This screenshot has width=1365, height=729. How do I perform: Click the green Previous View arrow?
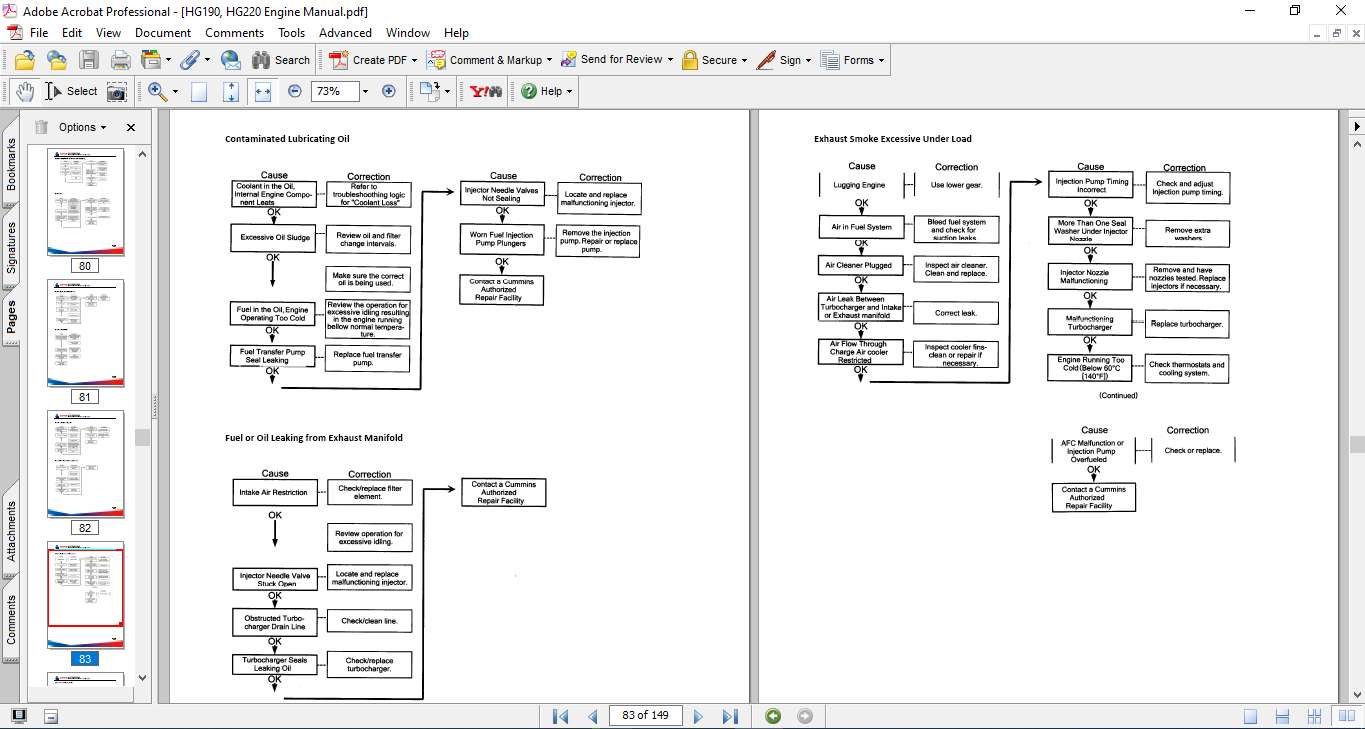773,716
